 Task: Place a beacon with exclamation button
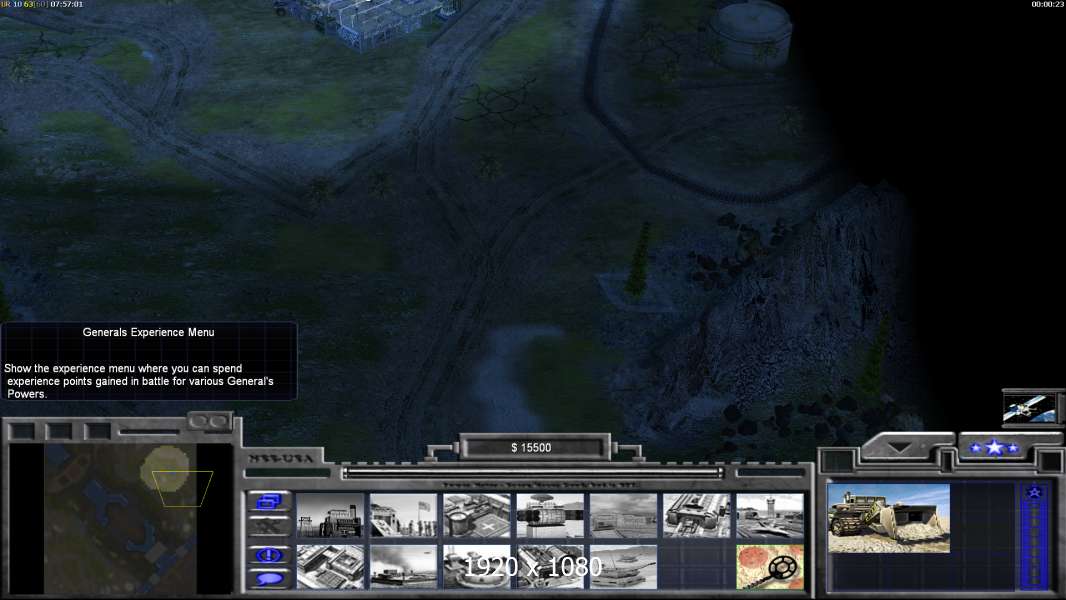[x=269, y=554]
